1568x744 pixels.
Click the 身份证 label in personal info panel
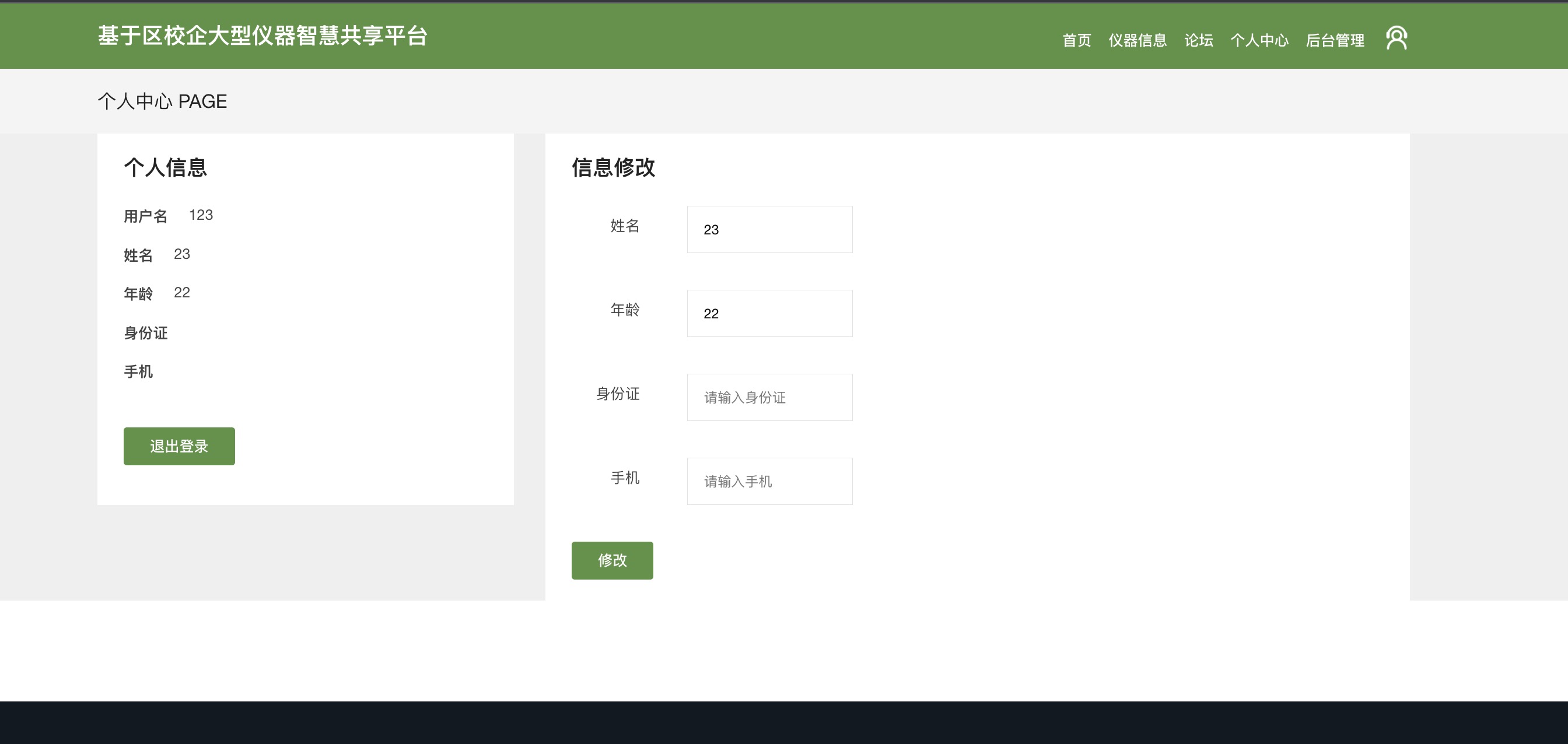pyautogui.click(x=145, y=333)
